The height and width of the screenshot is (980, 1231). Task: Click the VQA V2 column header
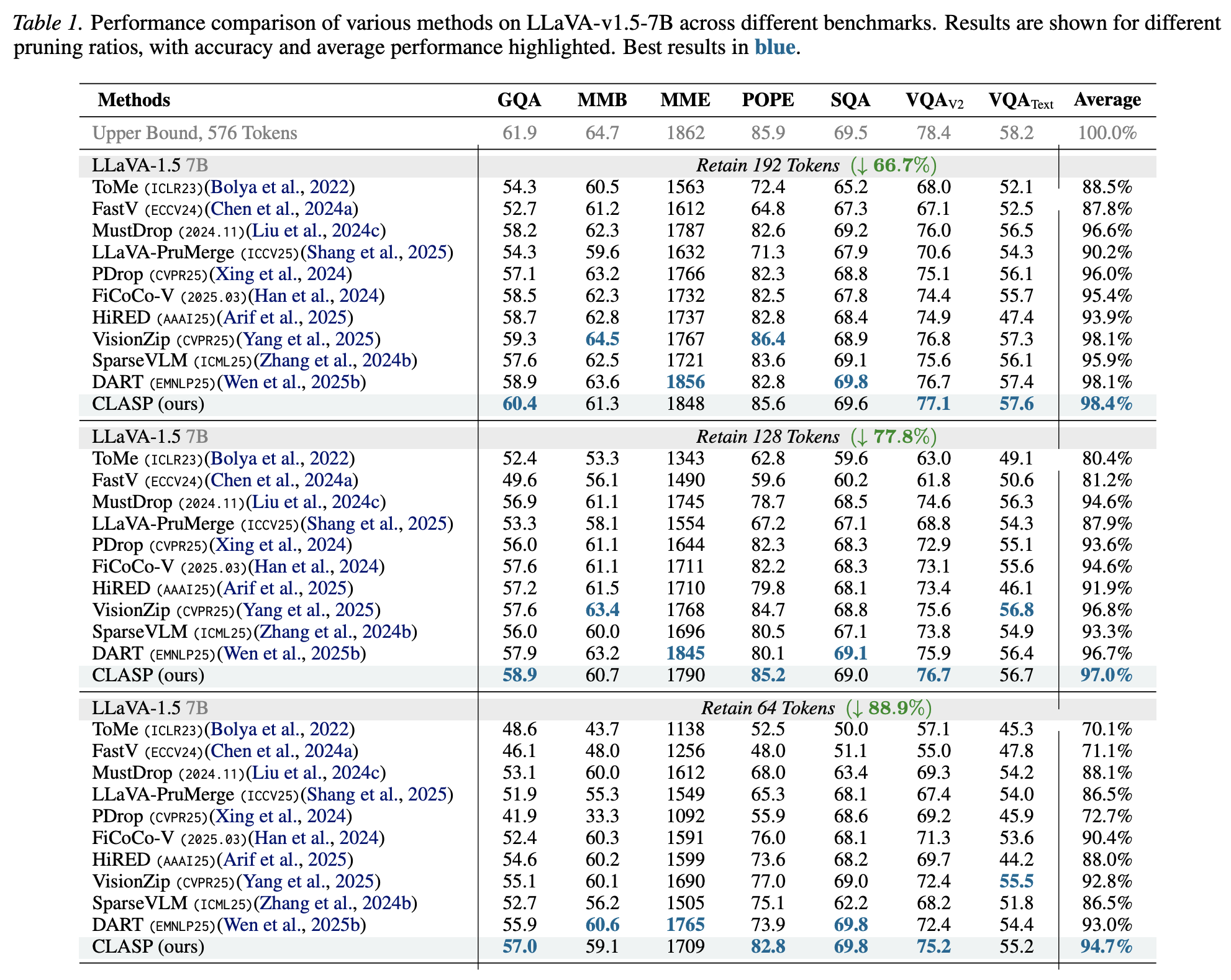[935, 101]
